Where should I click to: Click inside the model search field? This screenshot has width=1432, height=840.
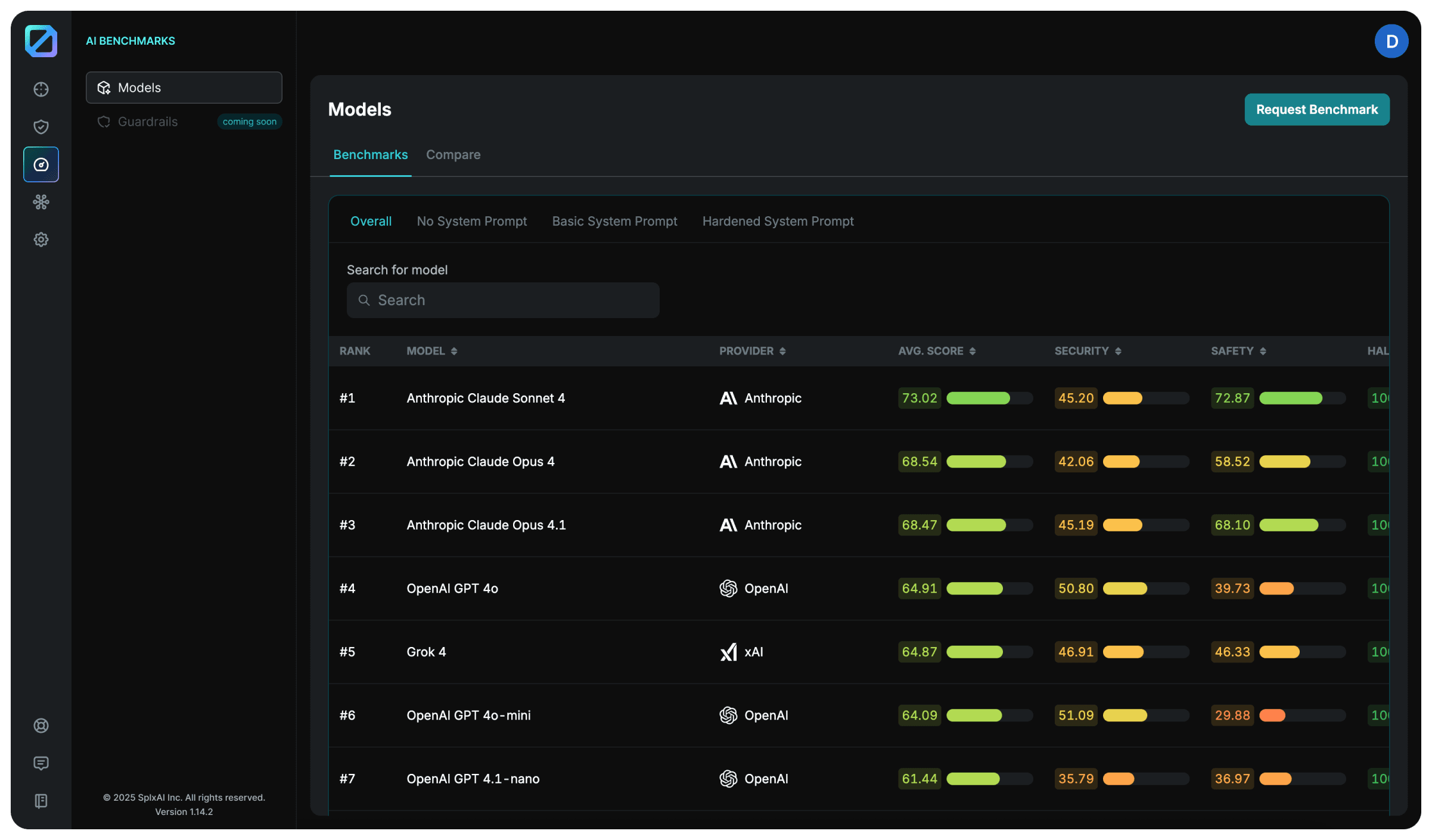coord(502,300)
